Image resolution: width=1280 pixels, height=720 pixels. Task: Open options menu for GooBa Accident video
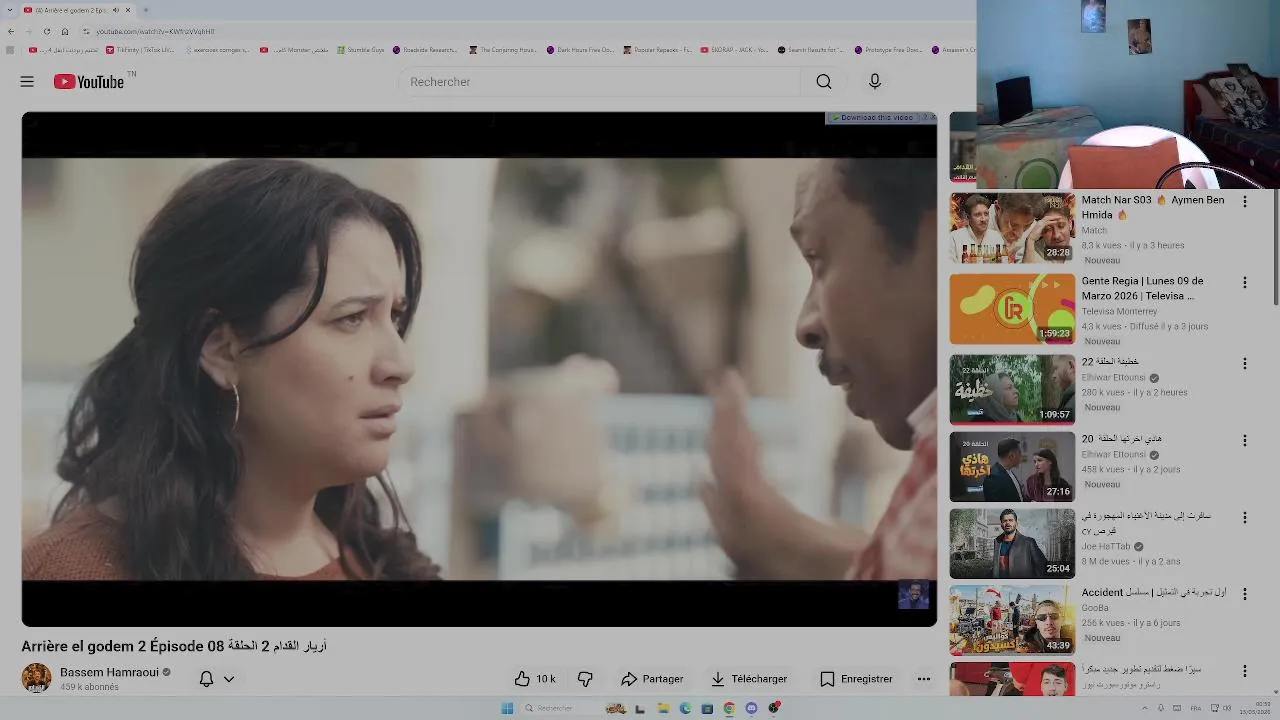point(1245,594)
